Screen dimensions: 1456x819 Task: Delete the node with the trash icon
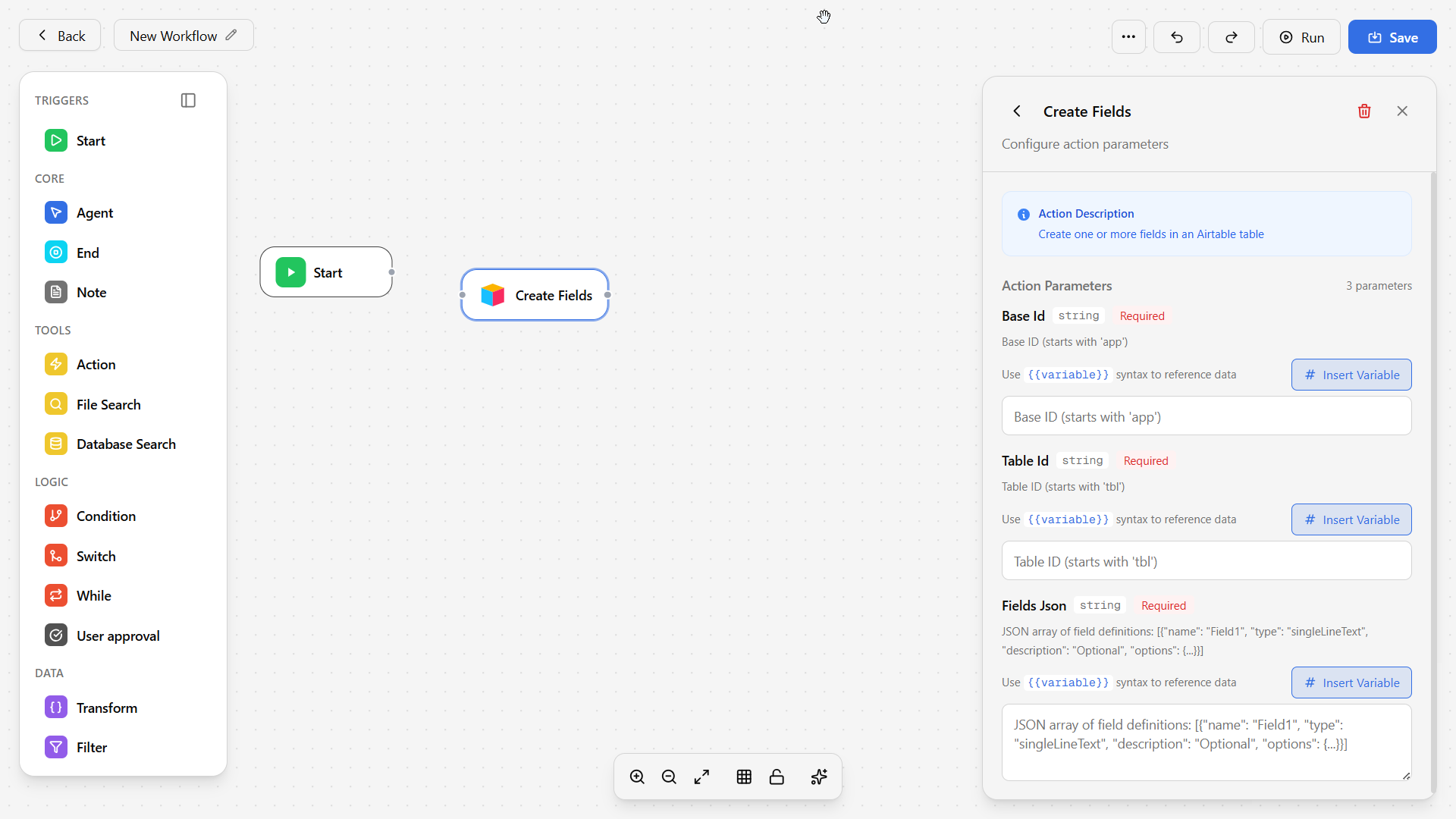[1364, 111]
